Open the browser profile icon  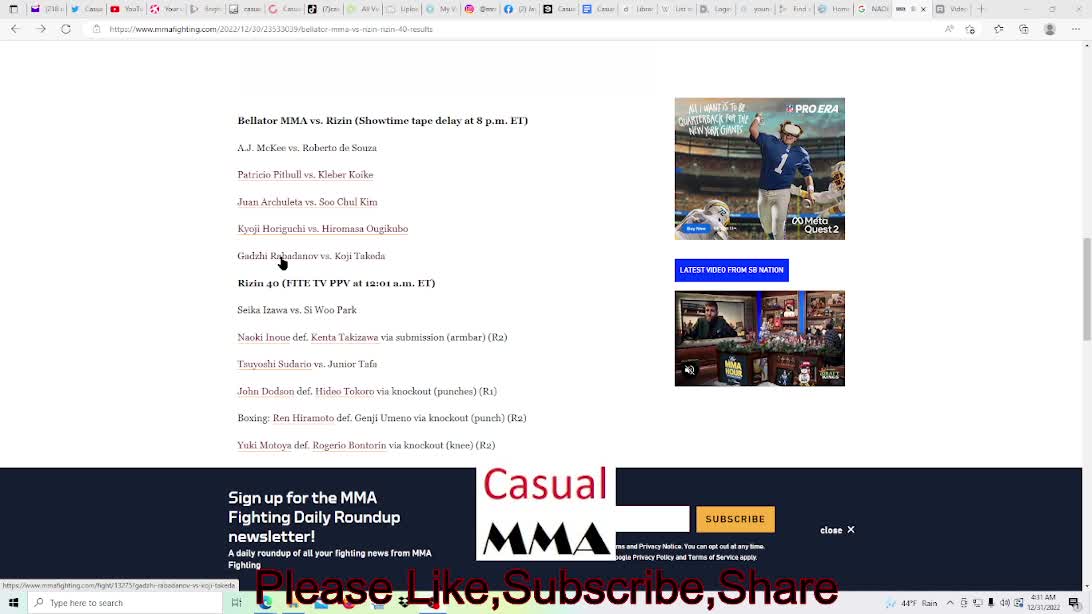[1050, 29]
